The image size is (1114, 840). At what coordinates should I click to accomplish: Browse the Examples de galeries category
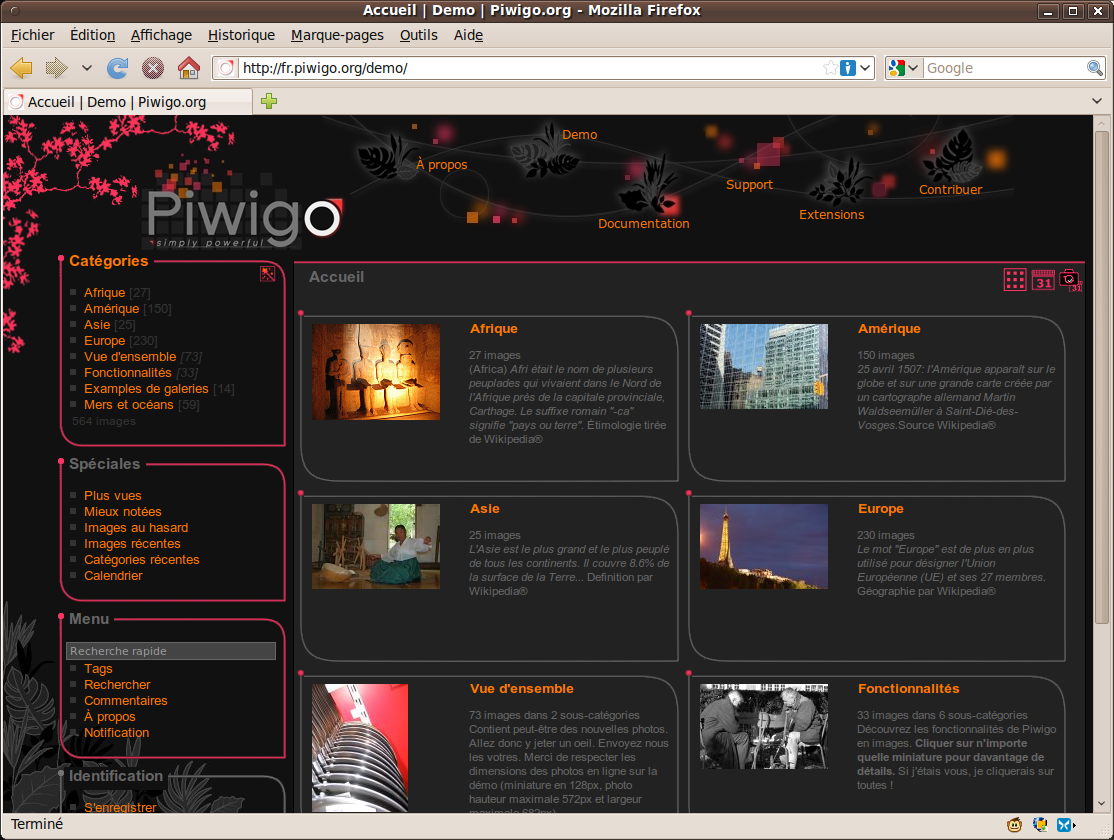click(x=146, y=389)
